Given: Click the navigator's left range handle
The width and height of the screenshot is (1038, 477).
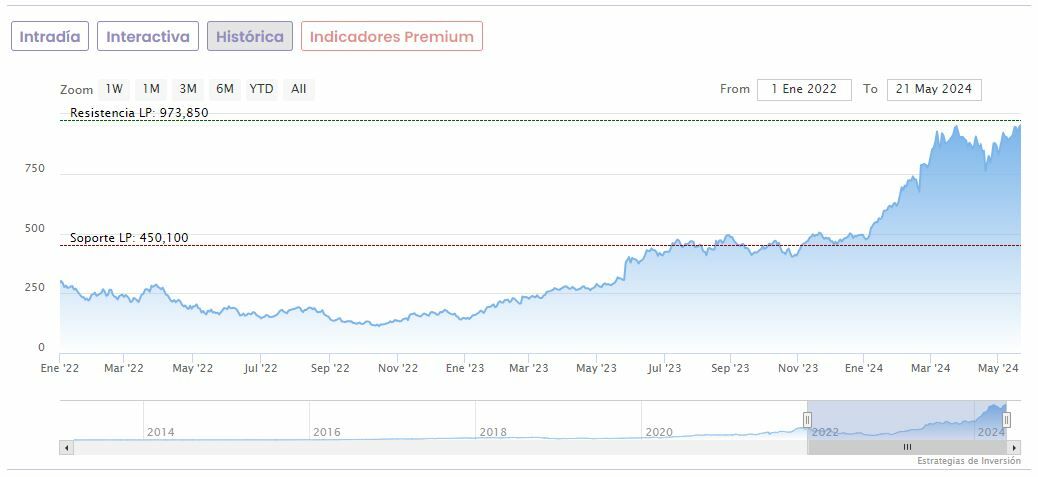Looking at the screenshot, I should point(807,420).
